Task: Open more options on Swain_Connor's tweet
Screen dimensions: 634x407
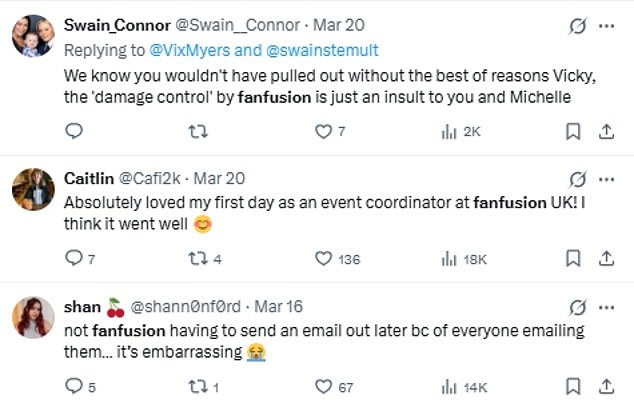Action: coord(607,25)
